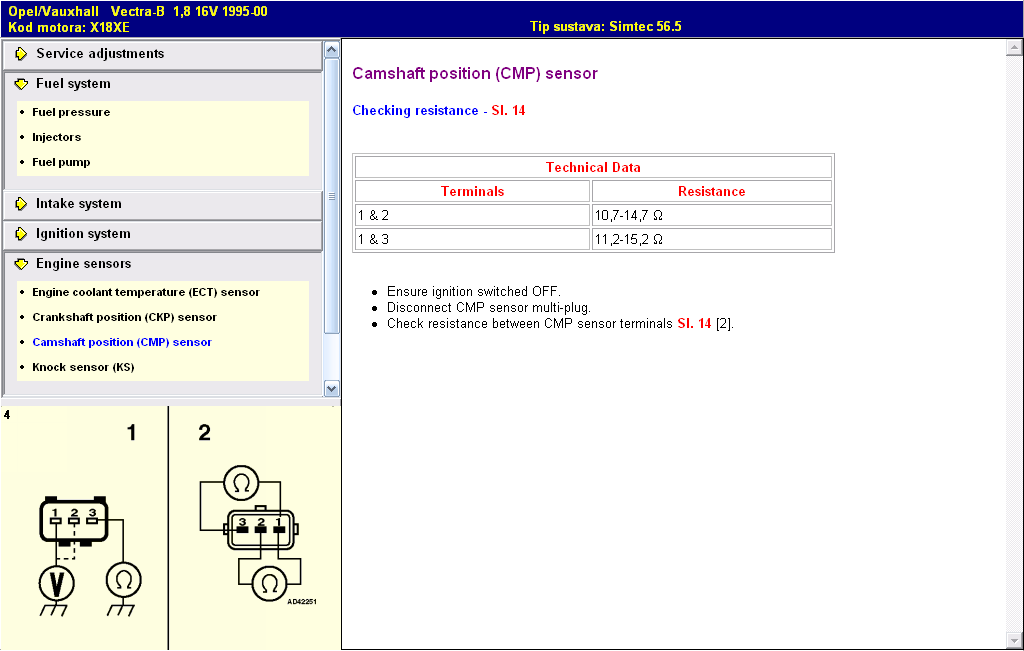Click the Technical Data table title

click(x=593, y=167)
